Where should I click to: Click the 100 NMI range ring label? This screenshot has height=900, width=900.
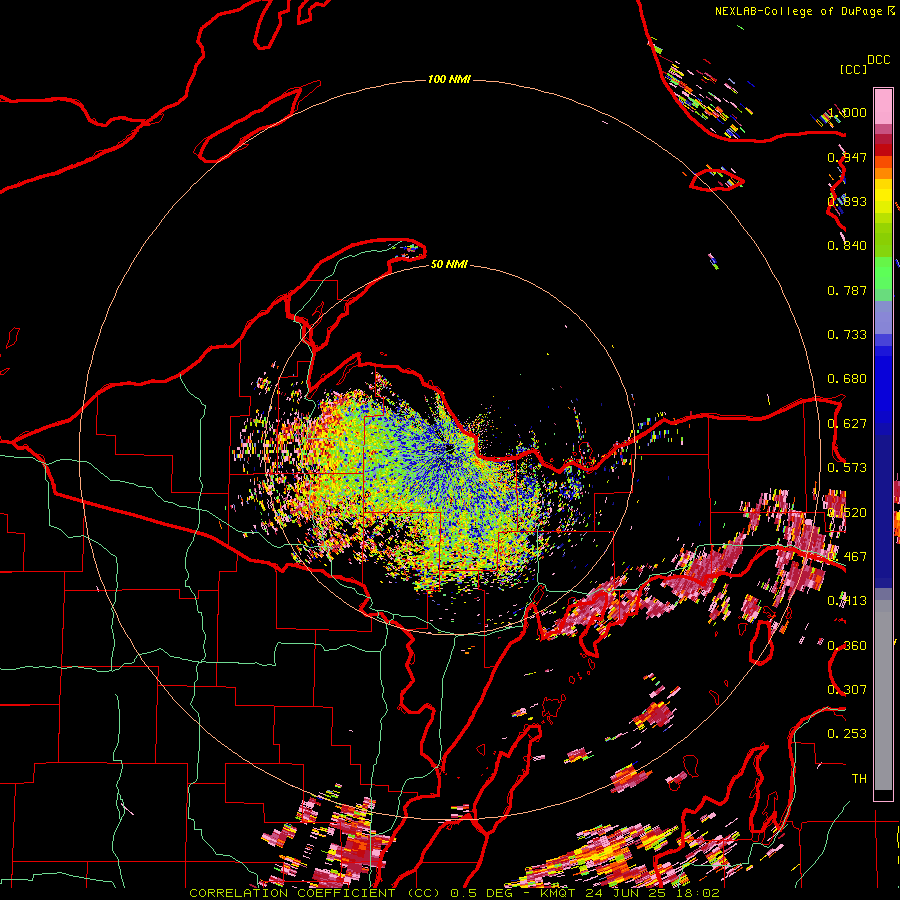pyautogui.click(x=449, y=79)
